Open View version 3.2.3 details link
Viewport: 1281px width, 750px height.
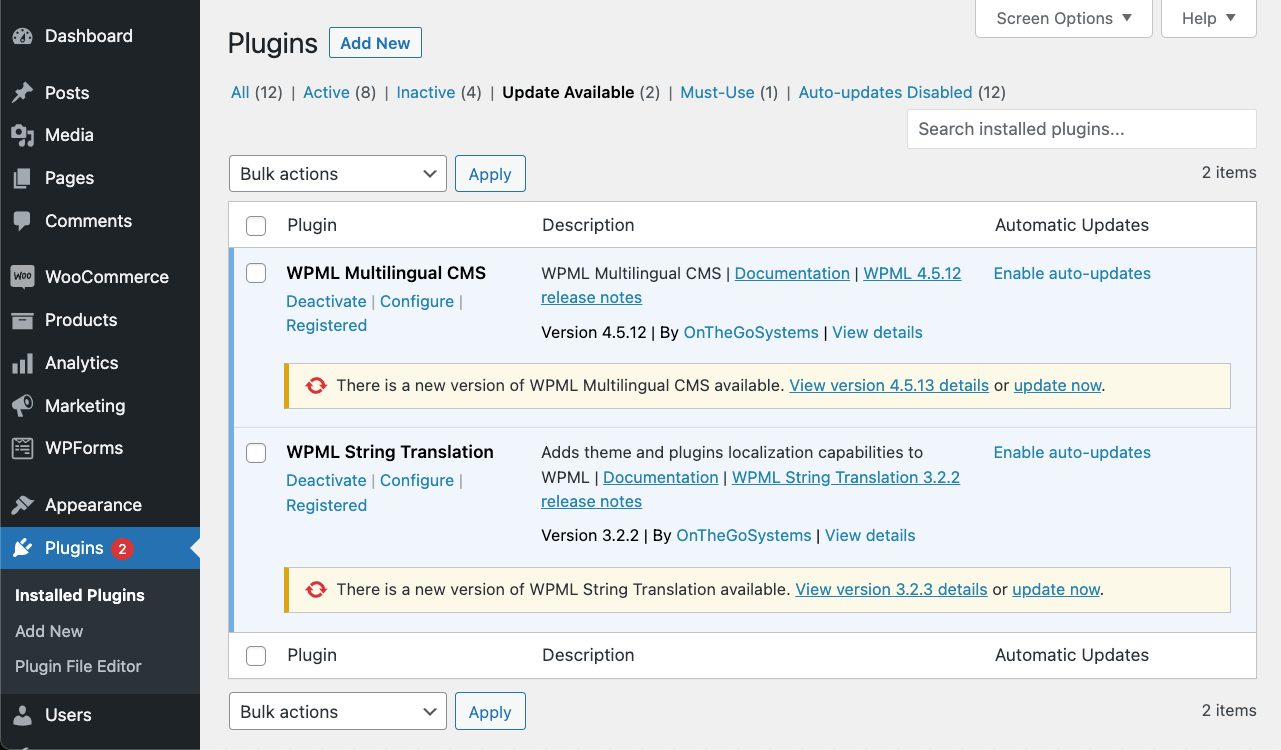pyautogui.click(x=891, y=589)
